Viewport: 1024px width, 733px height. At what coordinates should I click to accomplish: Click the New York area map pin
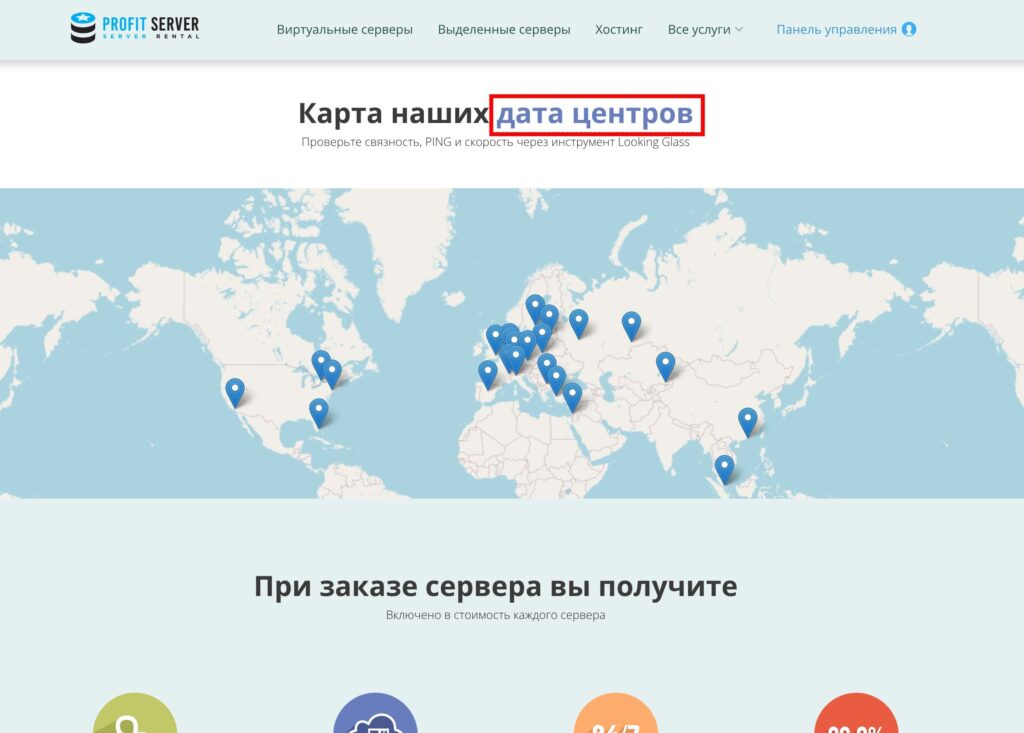point(332,374)
